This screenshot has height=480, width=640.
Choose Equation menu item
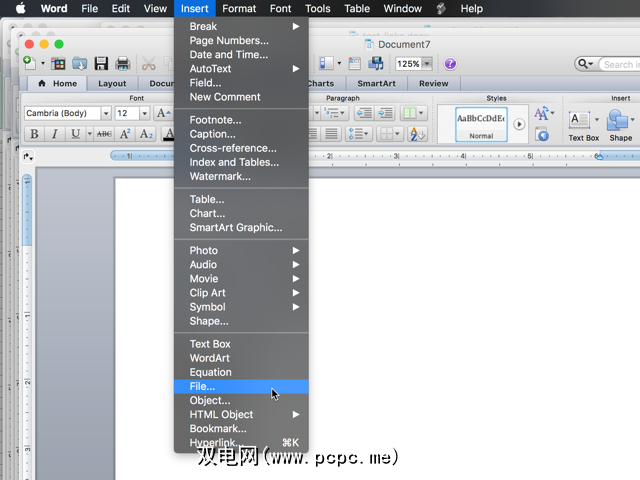(241, 372)
